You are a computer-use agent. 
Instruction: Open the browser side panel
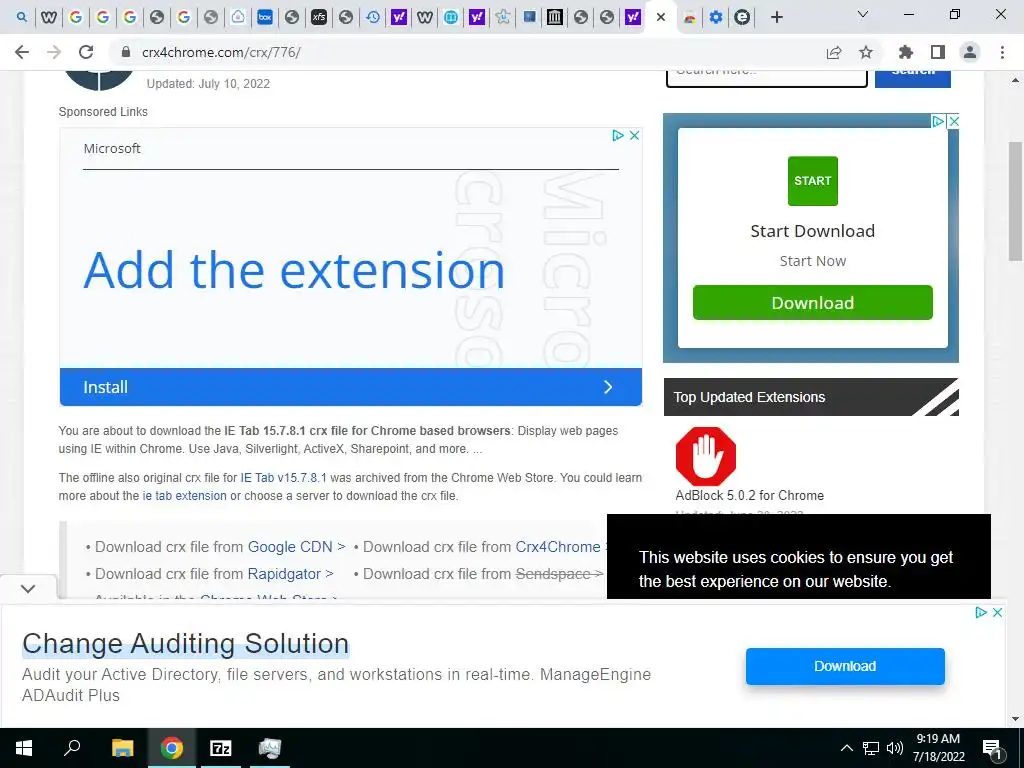click(x=938, y=52)
